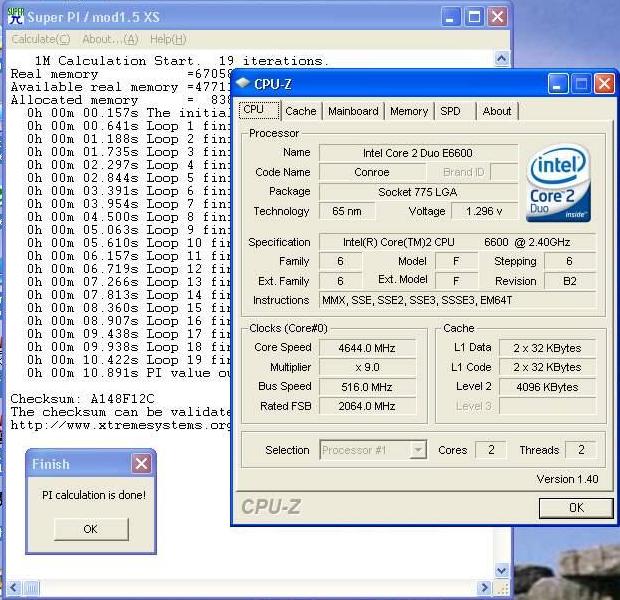Screen dimensions: 620x600
Task: Open the Help menu in Super PI
Action: click(x=167, y=39)
